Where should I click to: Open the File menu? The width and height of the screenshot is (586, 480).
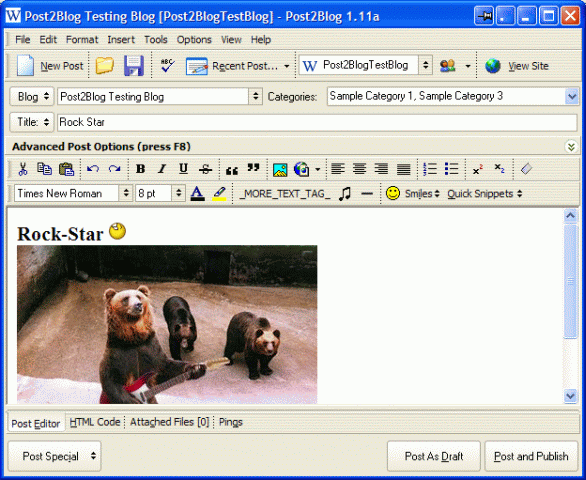coord(22,40)
